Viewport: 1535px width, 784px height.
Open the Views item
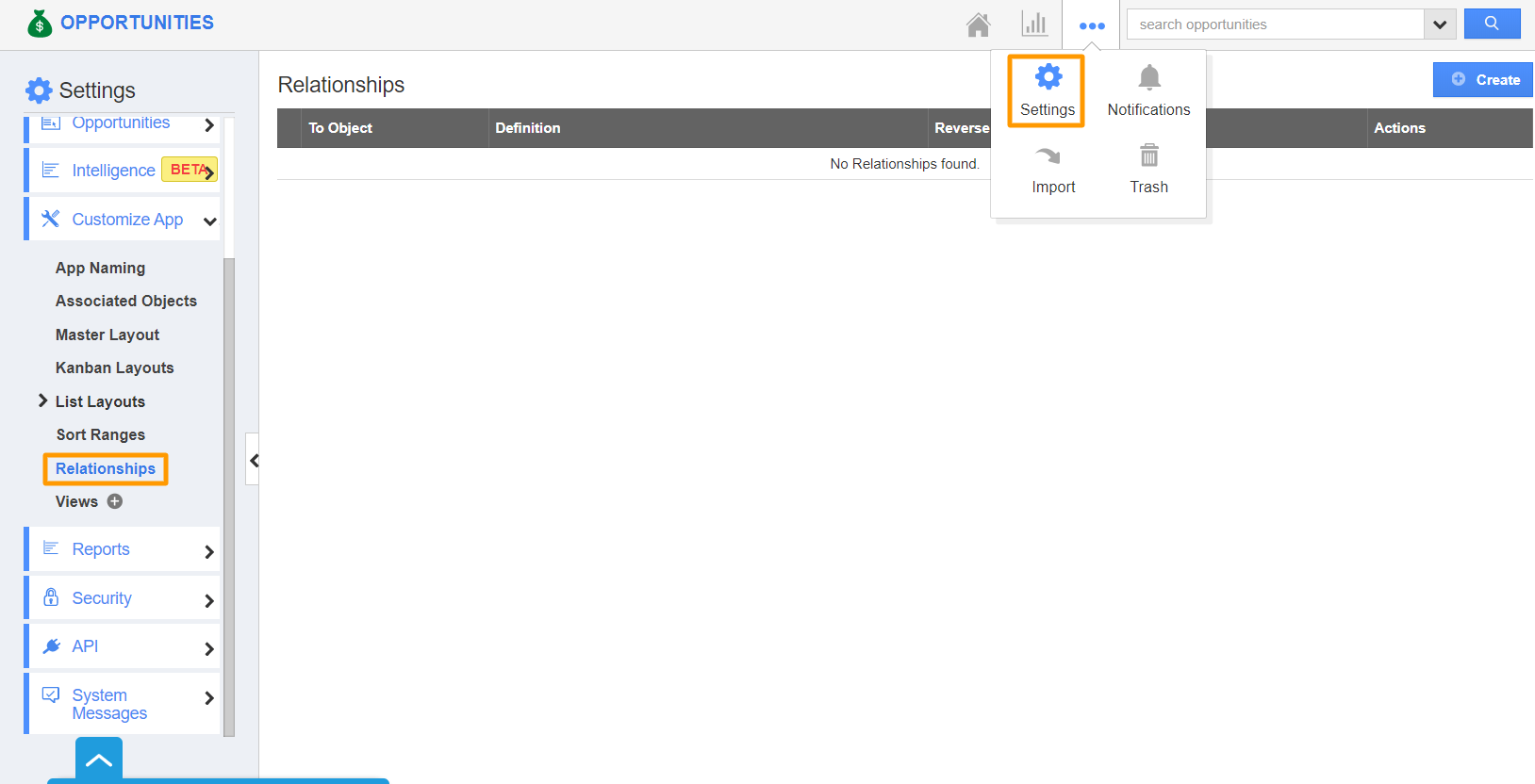(76, 501)
